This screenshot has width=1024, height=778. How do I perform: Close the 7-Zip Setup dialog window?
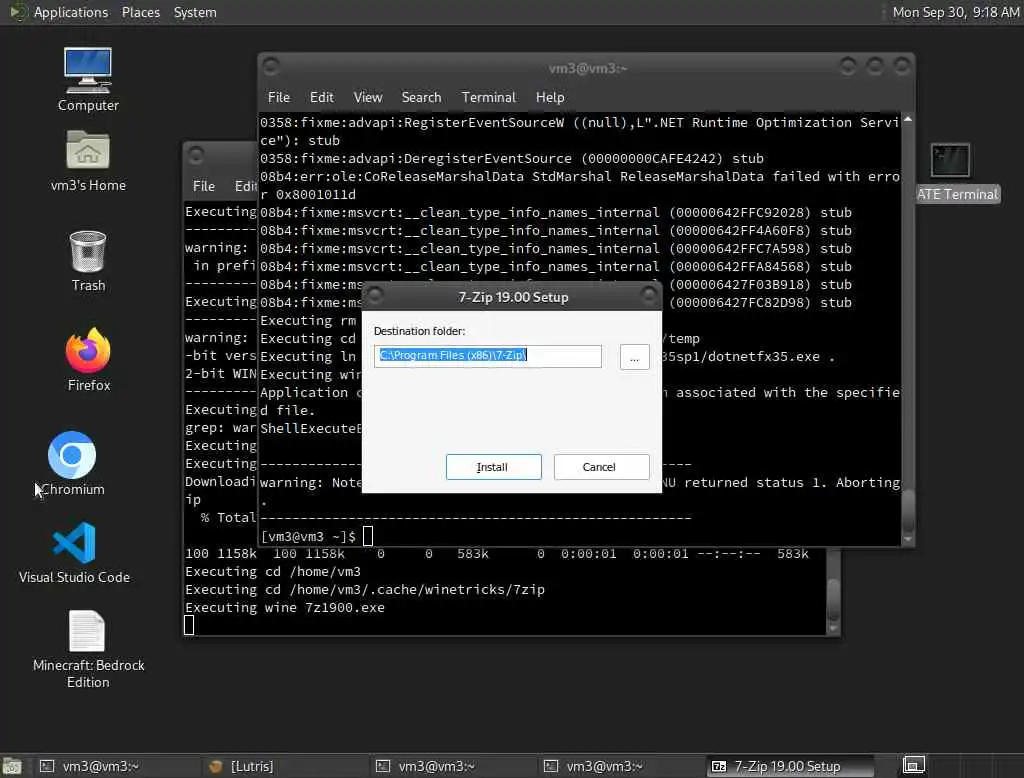(649, 296)
